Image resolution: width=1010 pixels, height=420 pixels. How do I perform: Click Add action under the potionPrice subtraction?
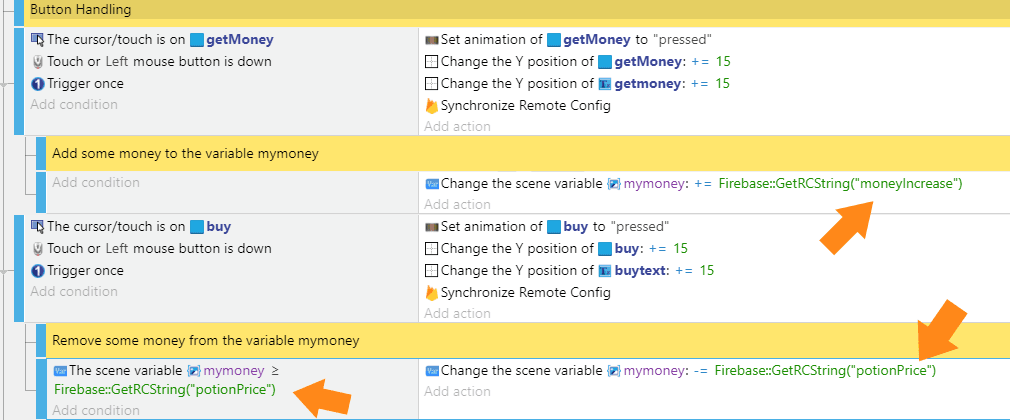pyautogui.click(x=457, y=391)
